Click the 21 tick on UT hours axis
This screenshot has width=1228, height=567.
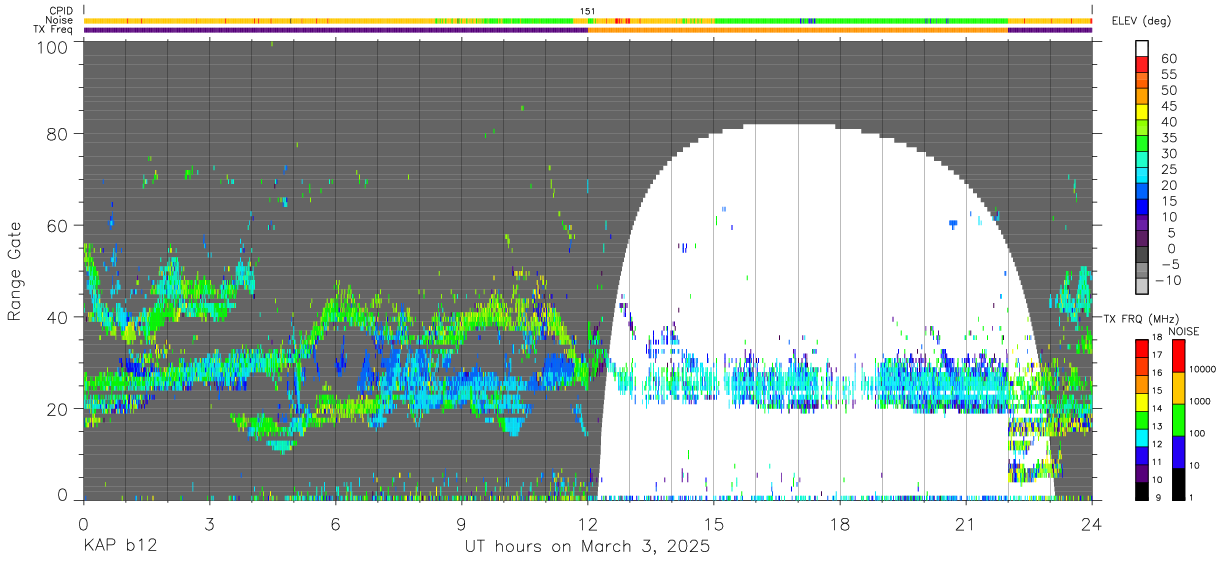point(966,524)
